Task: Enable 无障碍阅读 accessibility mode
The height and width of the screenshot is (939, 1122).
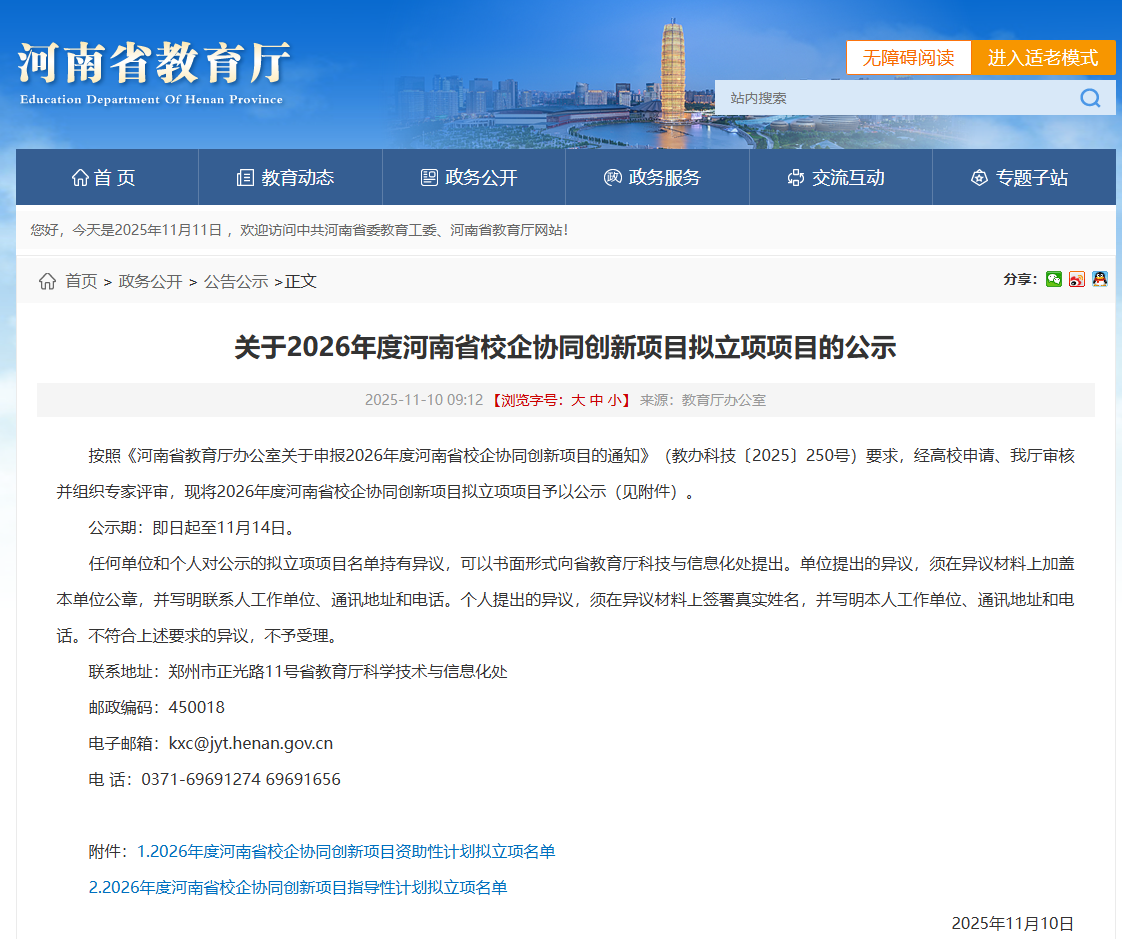Action: [x=908, y=58]
